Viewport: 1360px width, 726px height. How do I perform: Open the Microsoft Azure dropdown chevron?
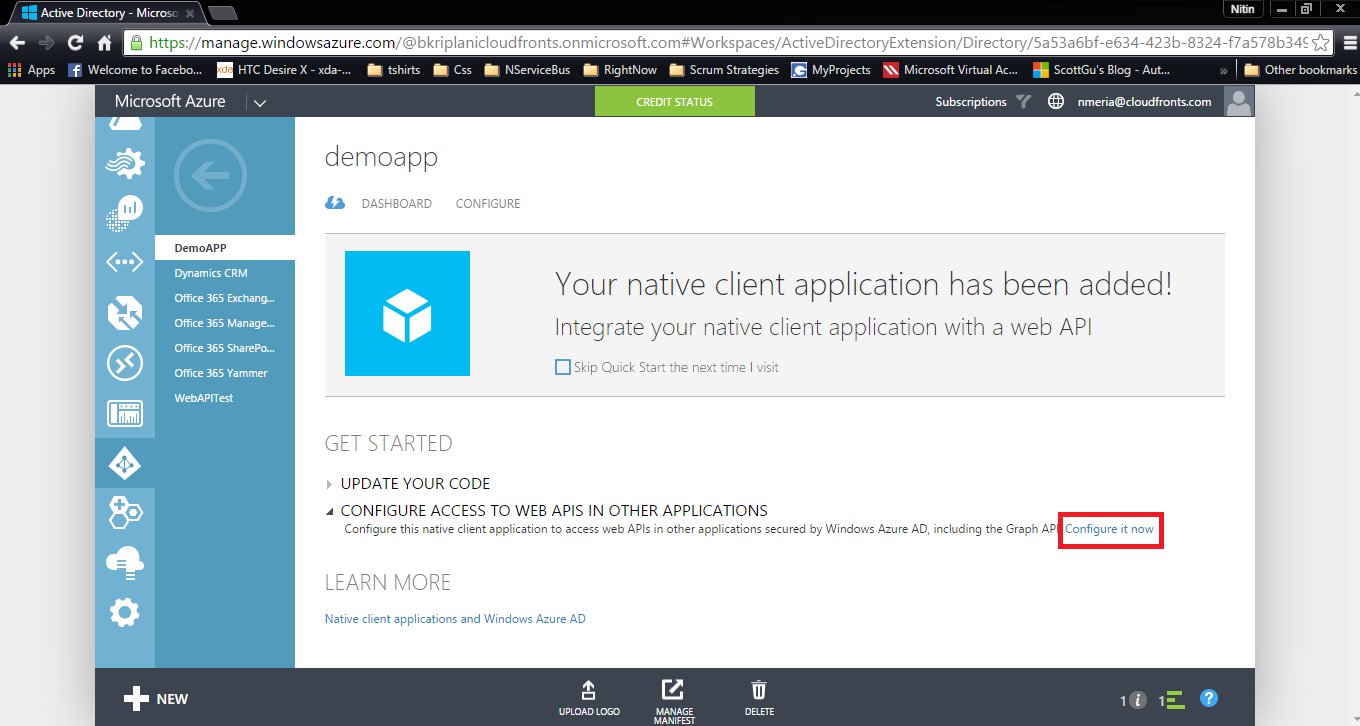click(x=259, y=102)
